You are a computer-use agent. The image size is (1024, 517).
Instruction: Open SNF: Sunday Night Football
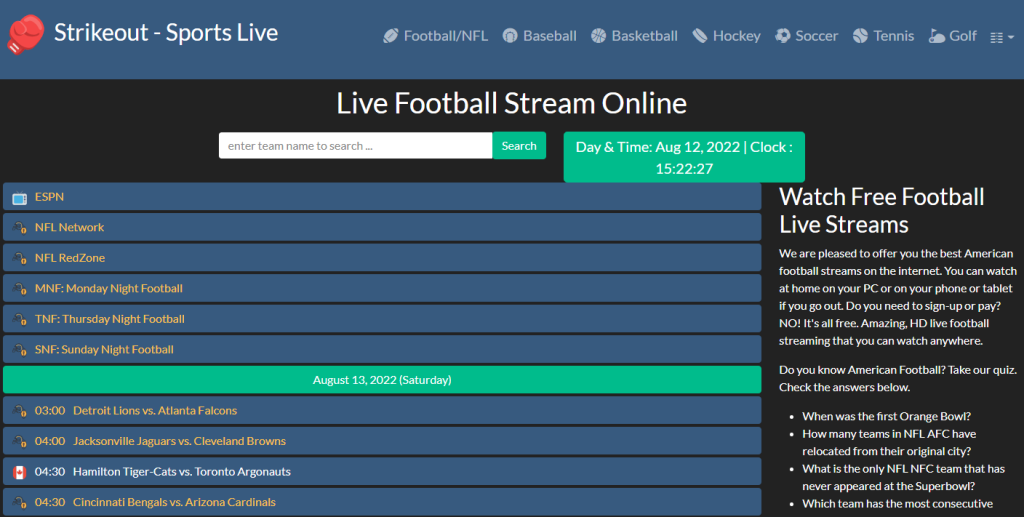pos(104,350)
